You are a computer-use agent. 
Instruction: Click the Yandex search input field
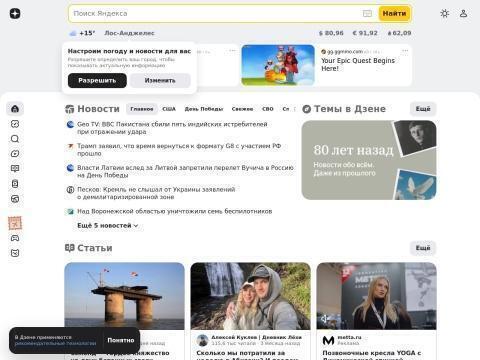click(215, 14)
